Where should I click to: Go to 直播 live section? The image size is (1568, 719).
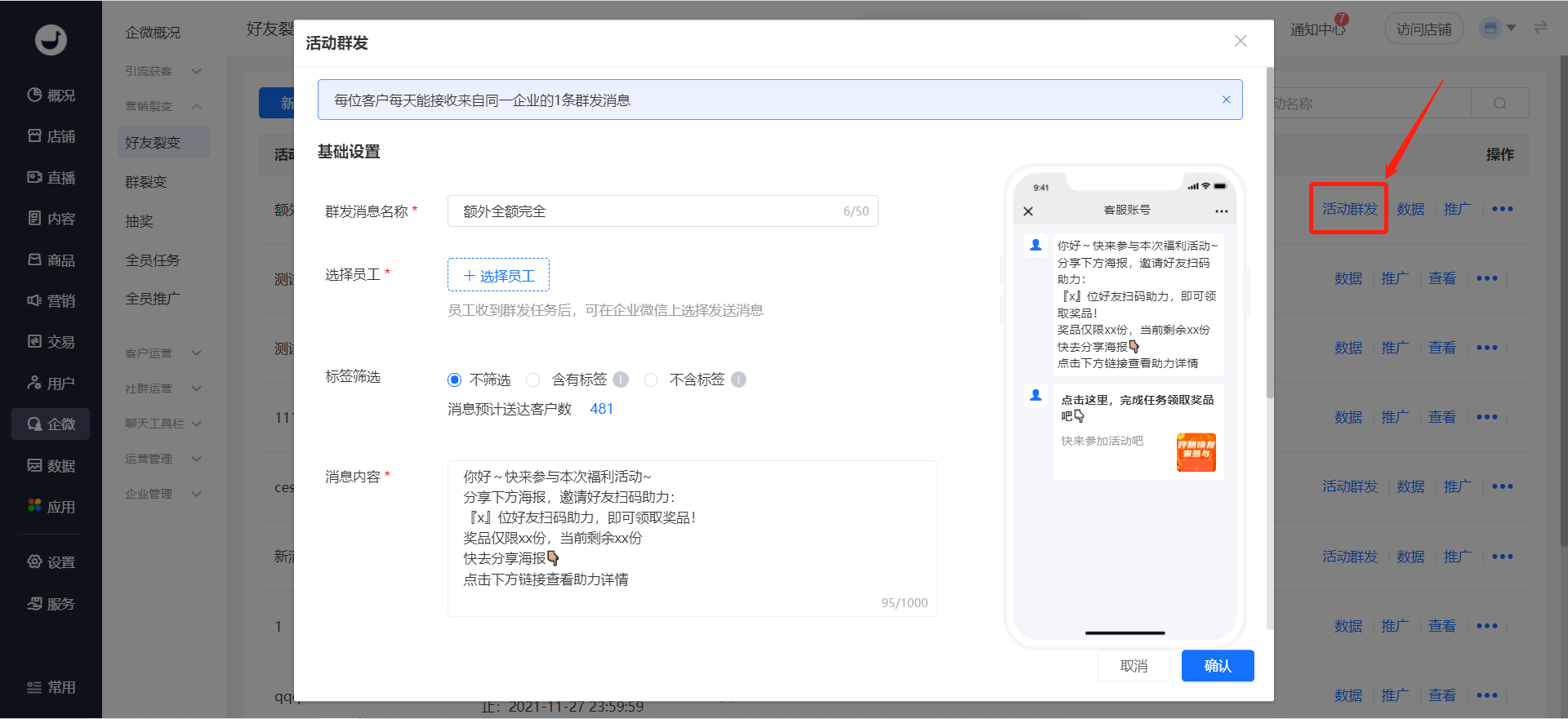51,177
